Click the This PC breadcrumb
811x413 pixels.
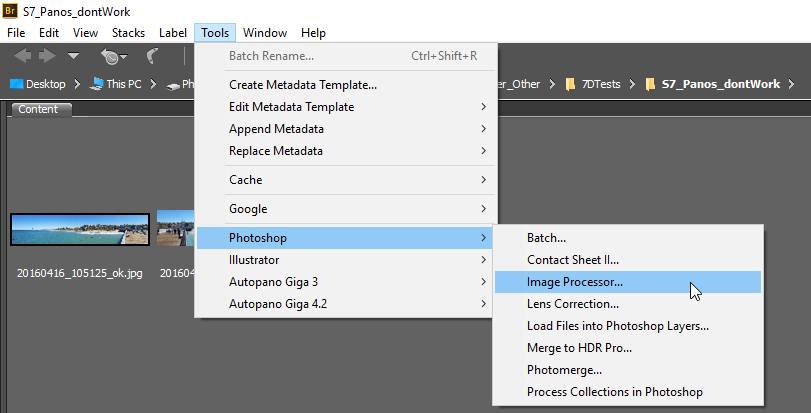124,84
